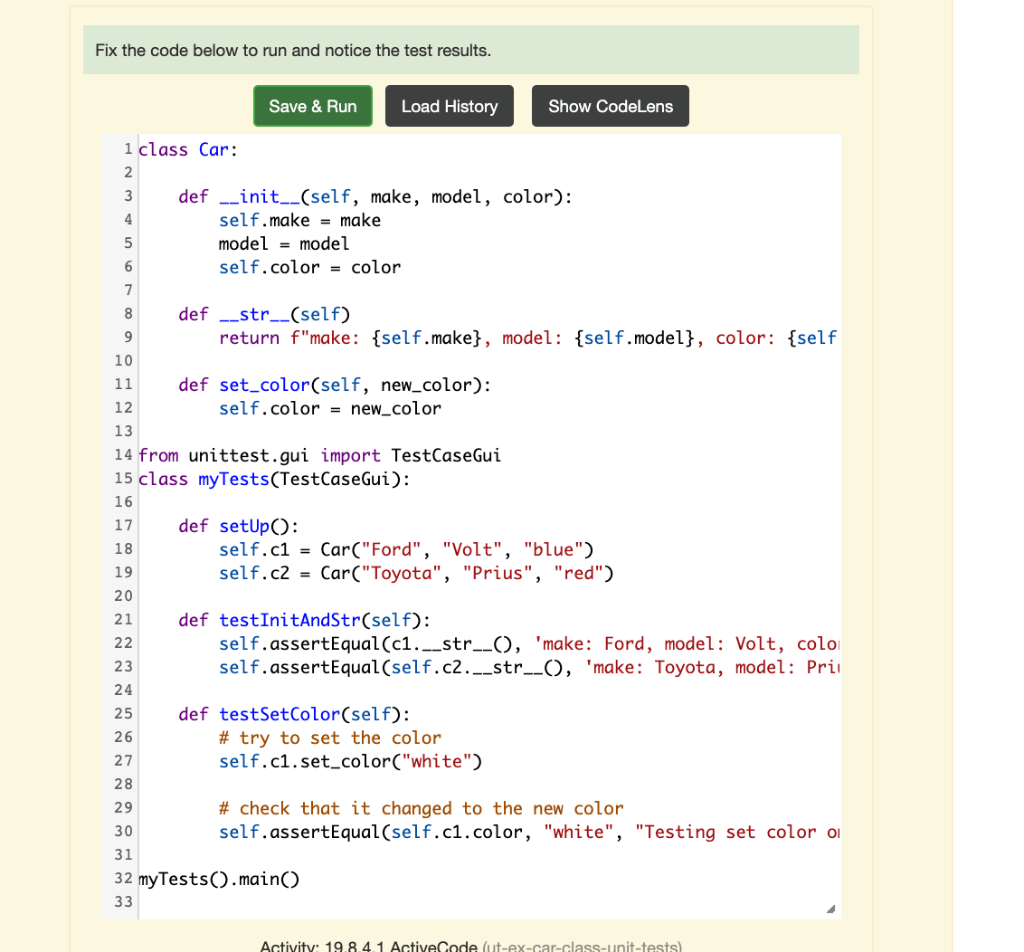Click the setUp method definition
Image resolution: width=1024 pixels, height=952 pixels.
pyautogui.click(x=243, y=525)
